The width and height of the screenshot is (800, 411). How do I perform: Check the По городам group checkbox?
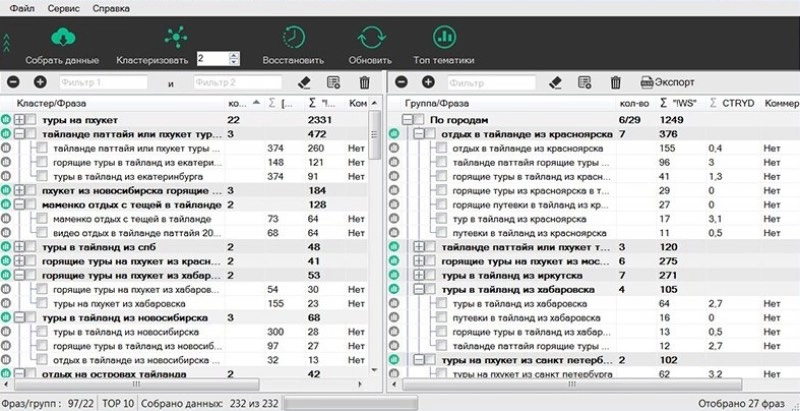click(419, 120)
